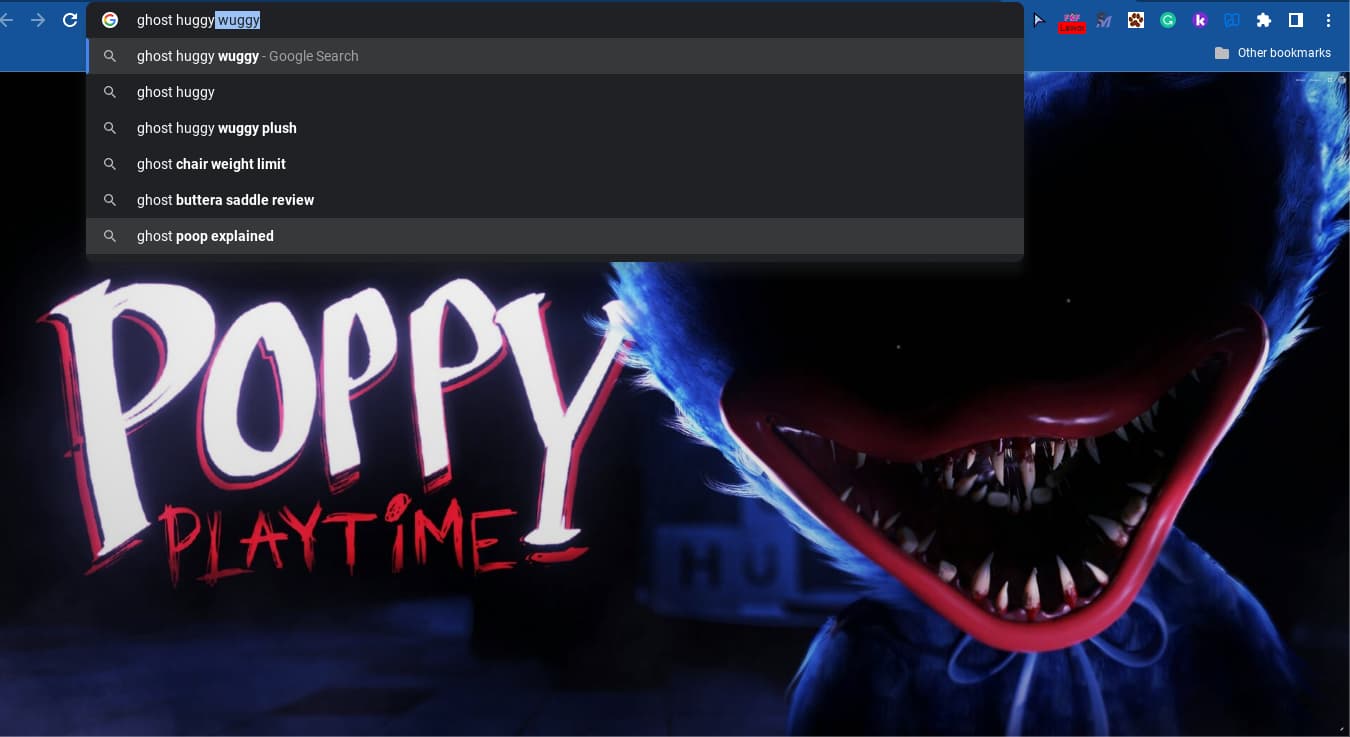Open the Extensions puzzle-piece menu
The height and width of the screenshot is (737, 1350).
point(1264,20)
